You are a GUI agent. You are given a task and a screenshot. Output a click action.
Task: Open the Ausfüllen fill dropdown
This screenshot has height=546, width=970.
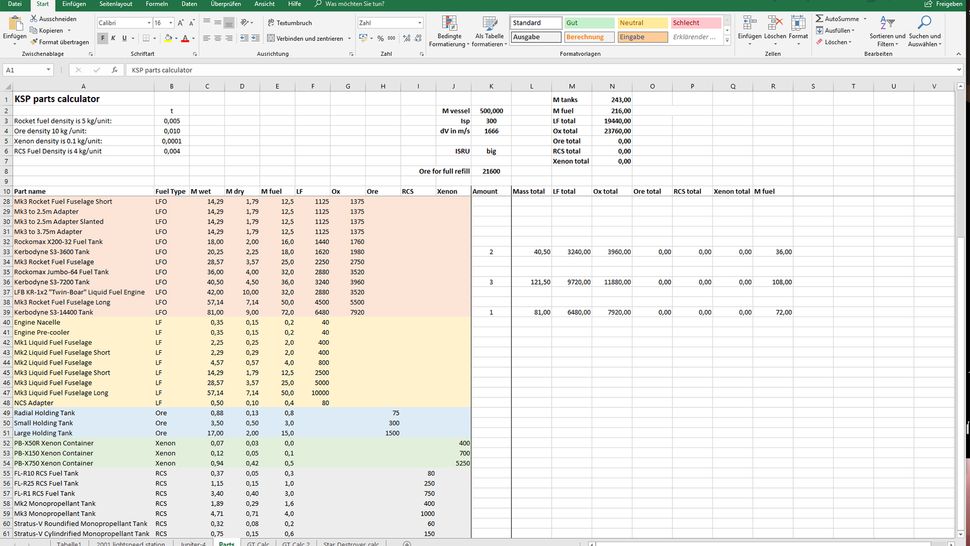click(833, 30)
